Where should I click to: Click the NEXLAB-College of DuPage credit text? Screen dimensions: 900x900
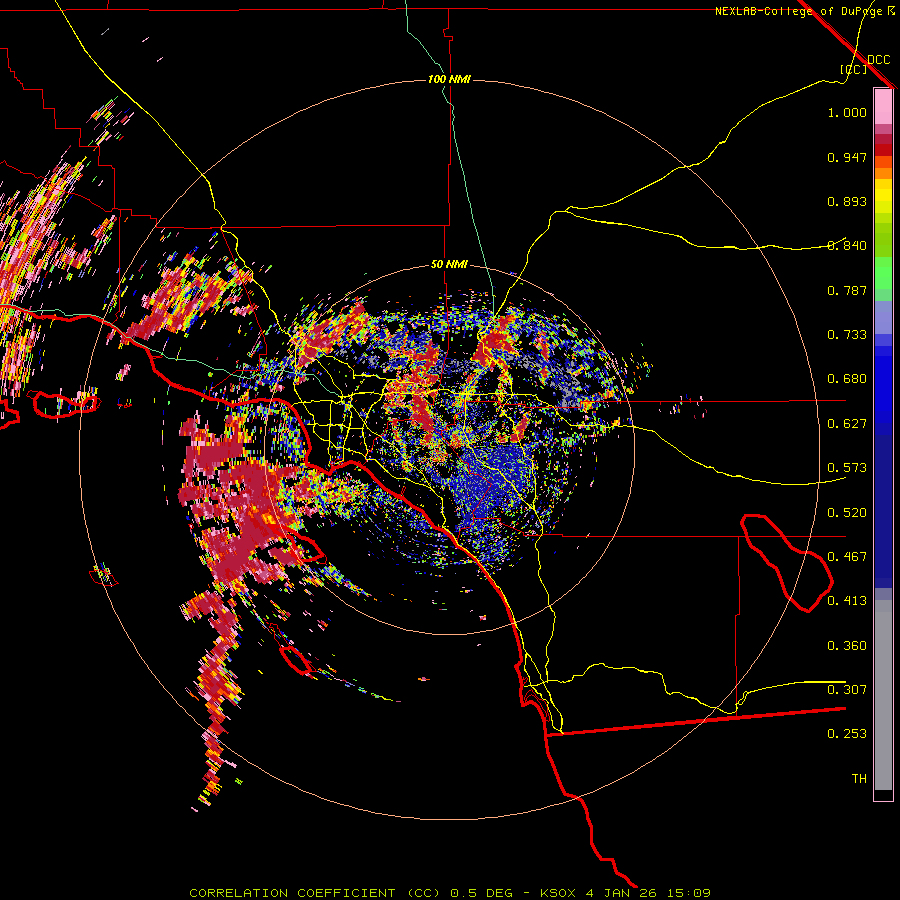click(798, 11)
